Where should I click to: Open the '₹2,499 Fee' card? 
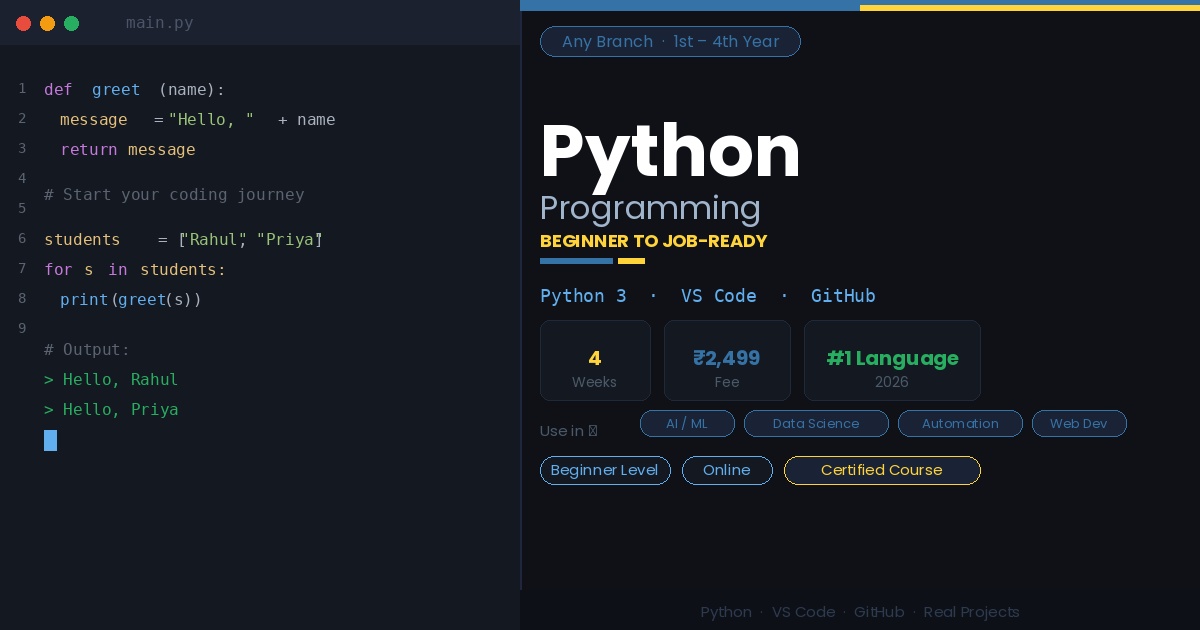tap(727, 360)
